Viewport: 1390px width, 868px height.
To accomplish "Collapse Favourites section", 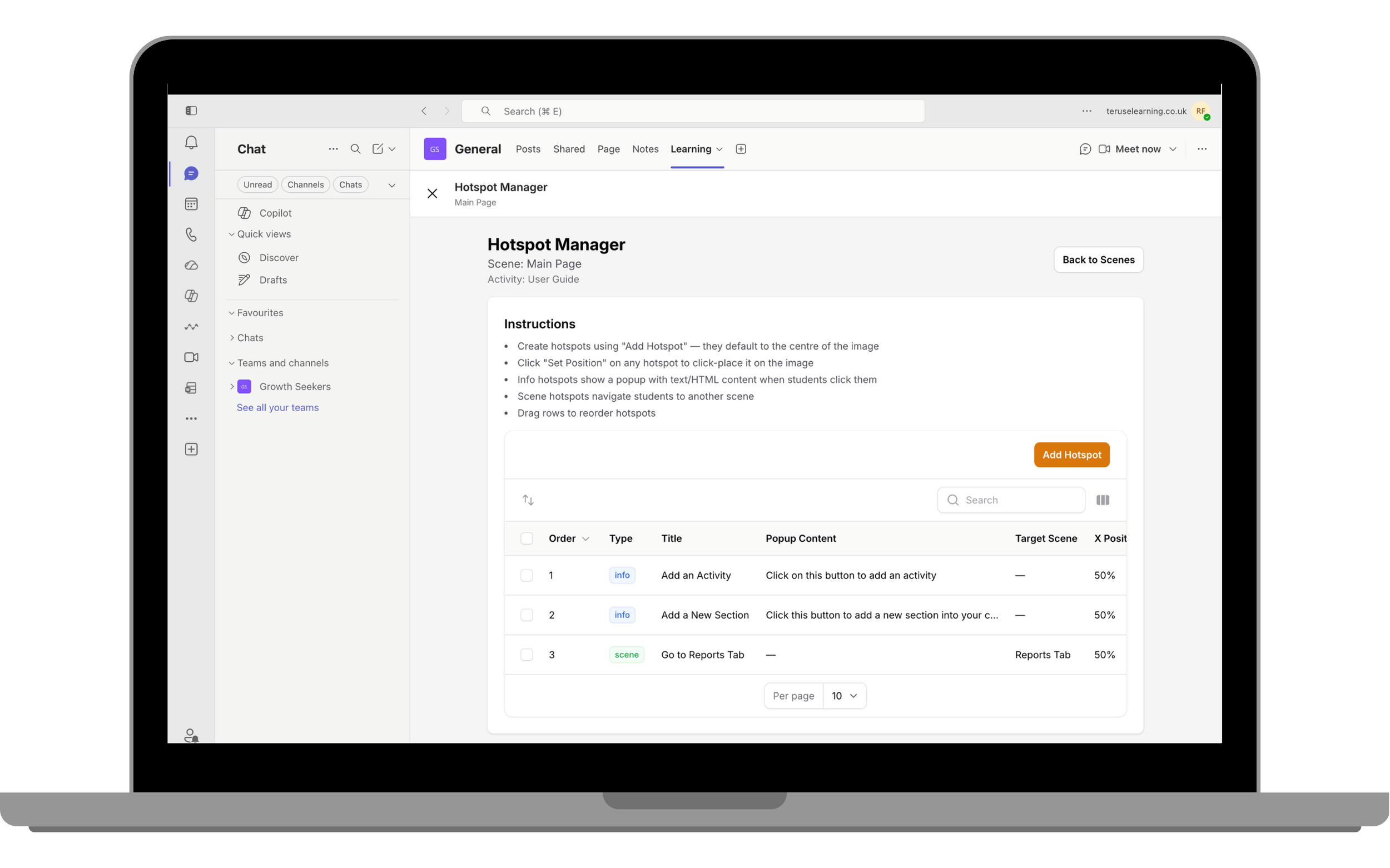I will (231, 312).
